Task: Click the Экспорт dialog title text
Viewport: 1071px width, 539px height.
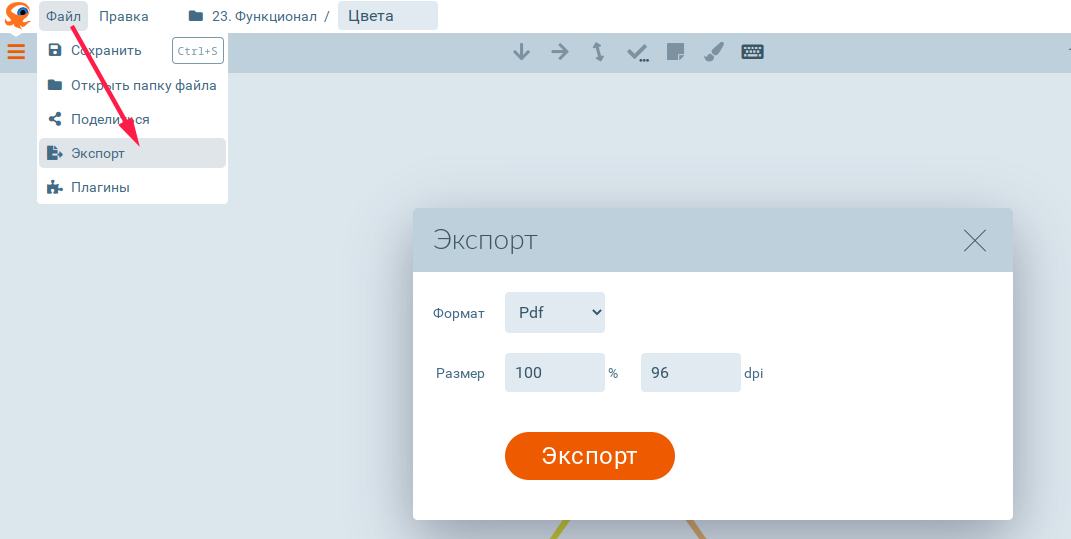Action: (485, 240)
